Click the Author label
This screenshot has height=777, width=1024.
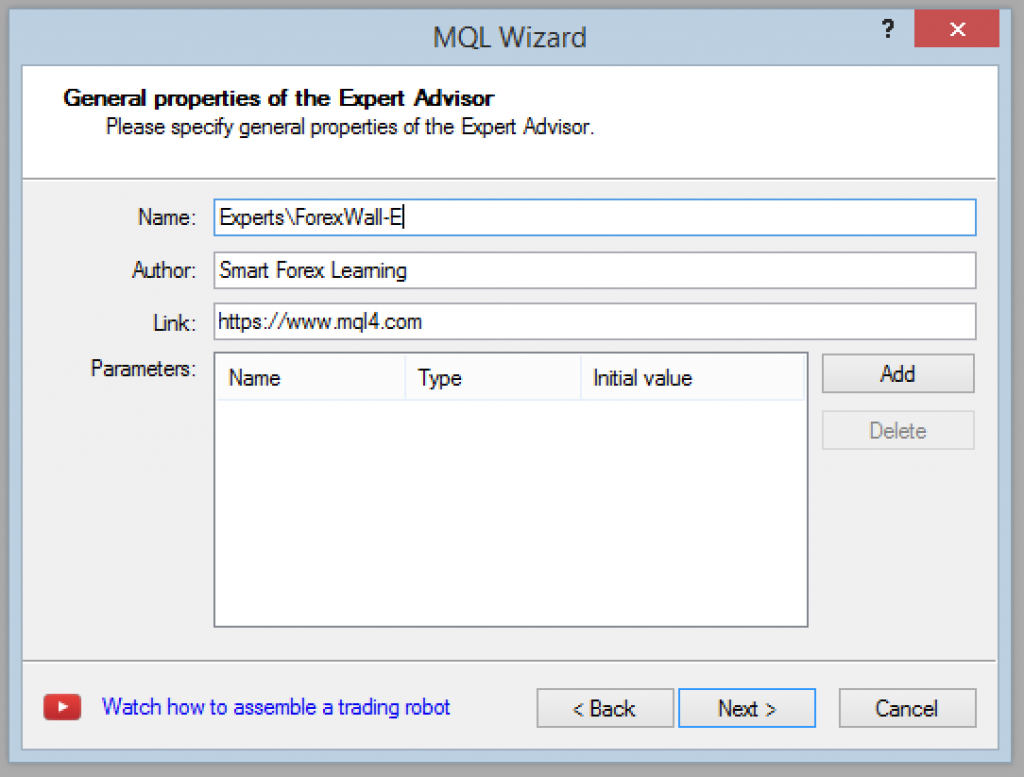164,270
